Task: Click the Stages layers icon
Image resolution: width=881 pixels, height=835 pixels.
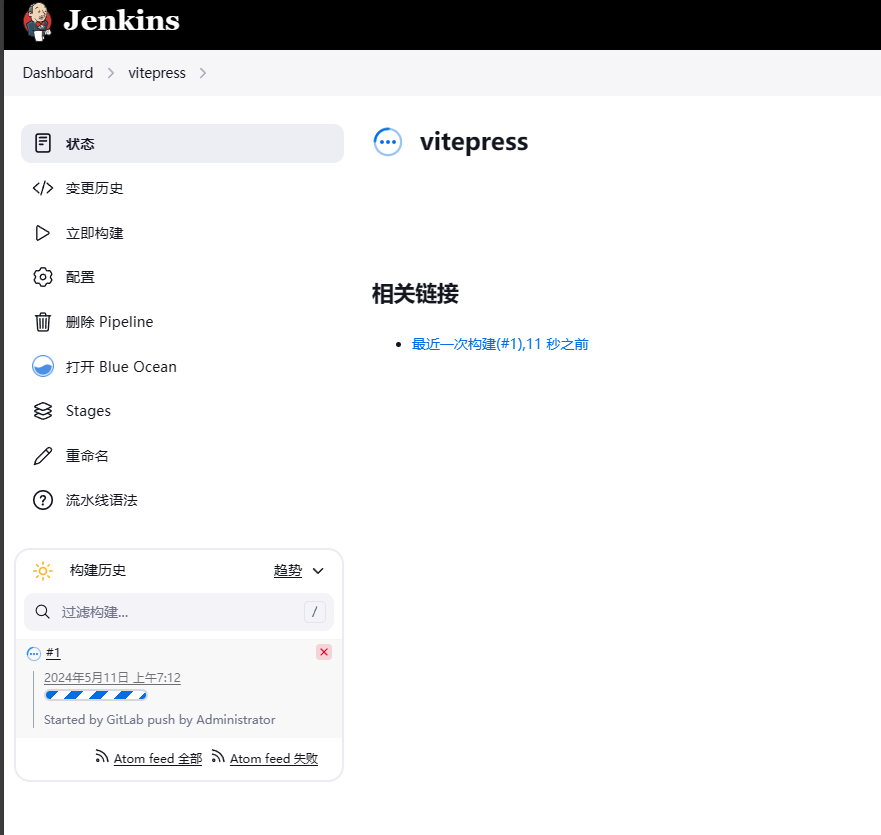Action: click(43, 411)
